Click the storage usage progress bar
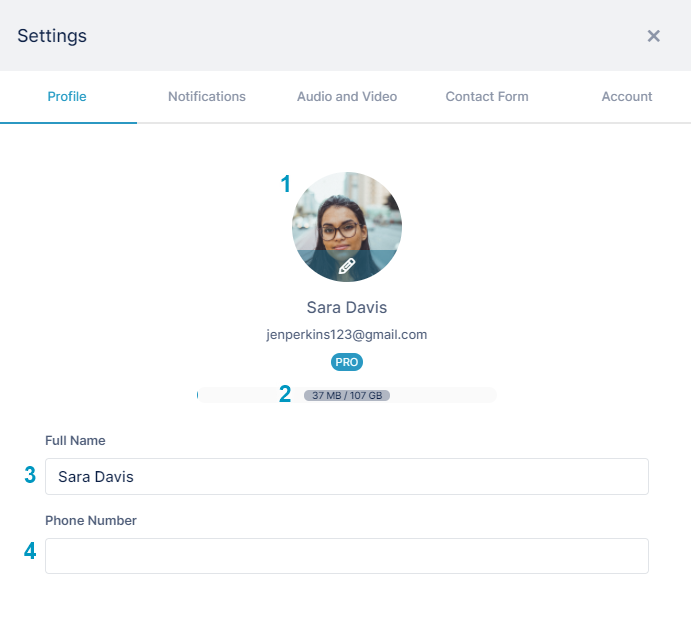Screen dimensions: 691x634 pos(347,395)
